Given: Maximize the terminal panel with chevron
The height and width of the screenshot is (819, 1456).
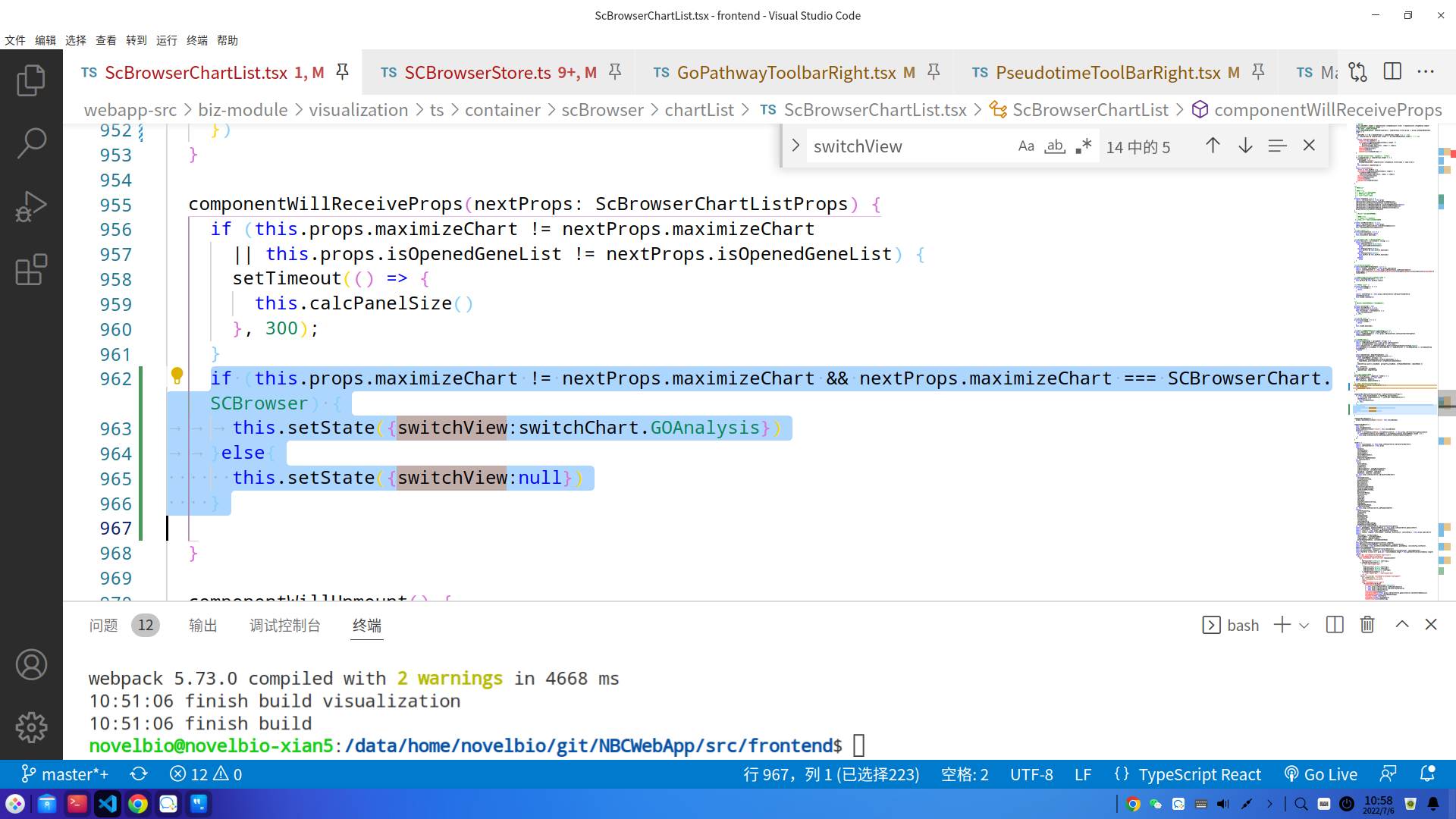Looking at the screenshot, I should point(1402,625).
